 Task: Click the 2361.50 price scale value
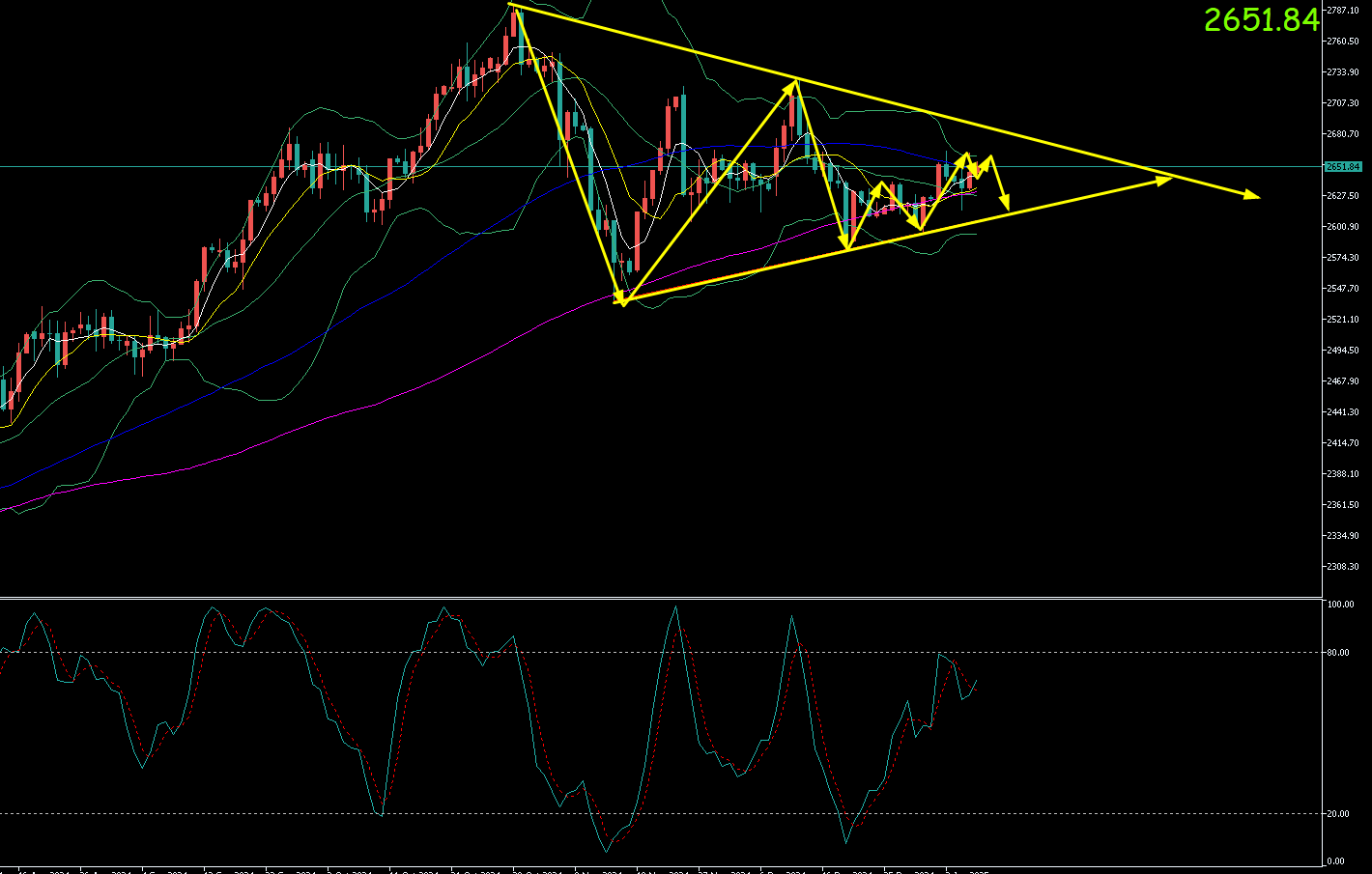click(1343, 505)
